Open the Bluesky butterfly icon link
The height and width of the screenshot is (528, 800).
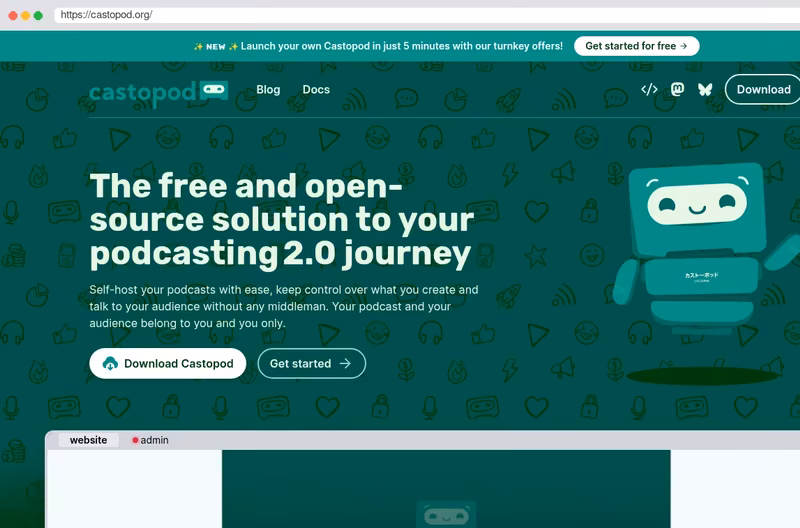(x=705, y=90)
